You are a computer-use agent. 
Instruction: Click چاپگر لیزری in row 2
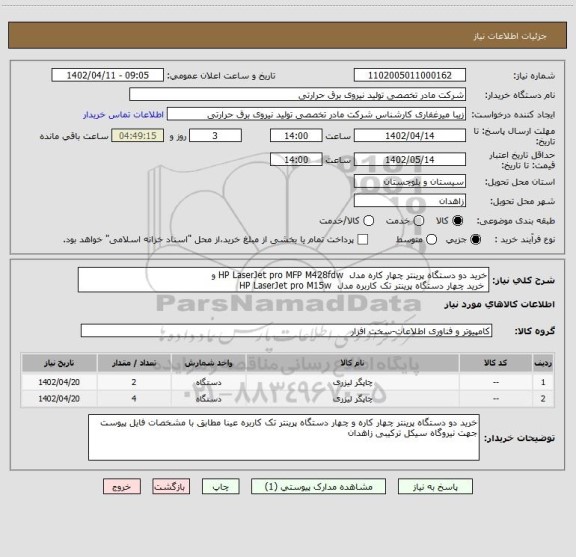(352, 399)
